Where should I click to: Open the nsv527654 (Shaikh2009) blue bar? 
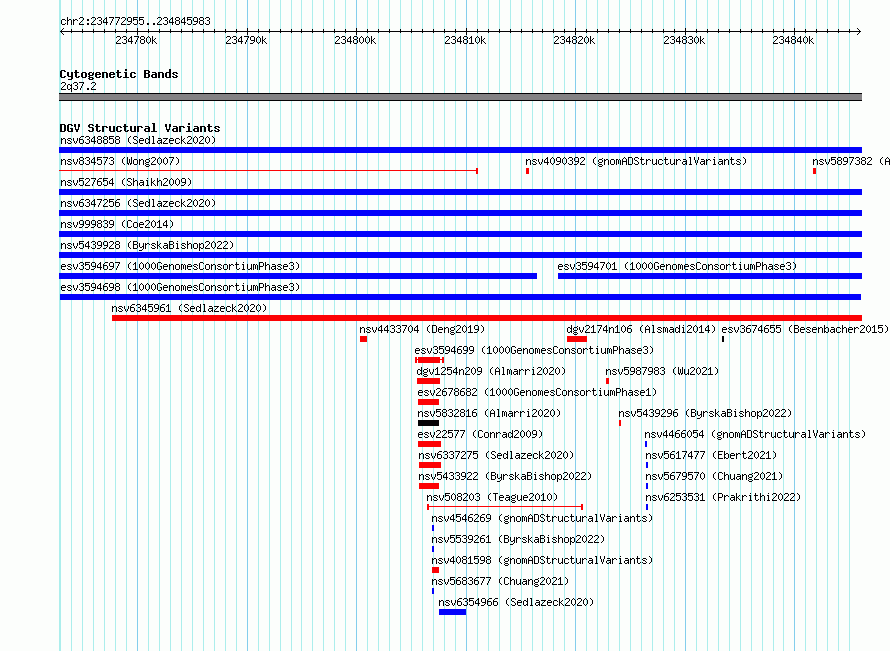click(460, 192)
